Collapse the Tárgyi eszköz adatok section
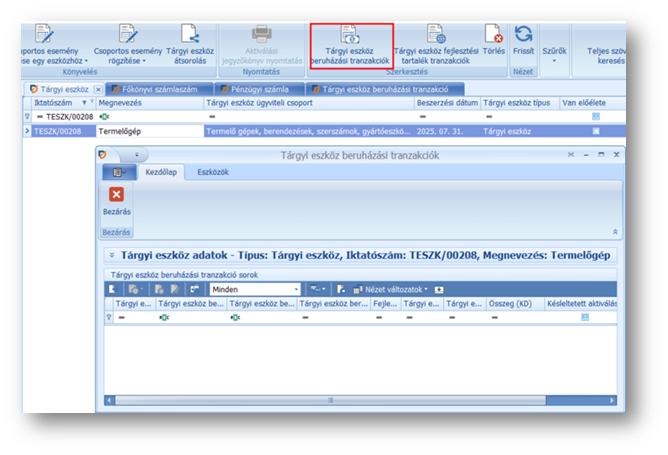The height and width of the screenshot is (455, 668). (x=112, y=256)
